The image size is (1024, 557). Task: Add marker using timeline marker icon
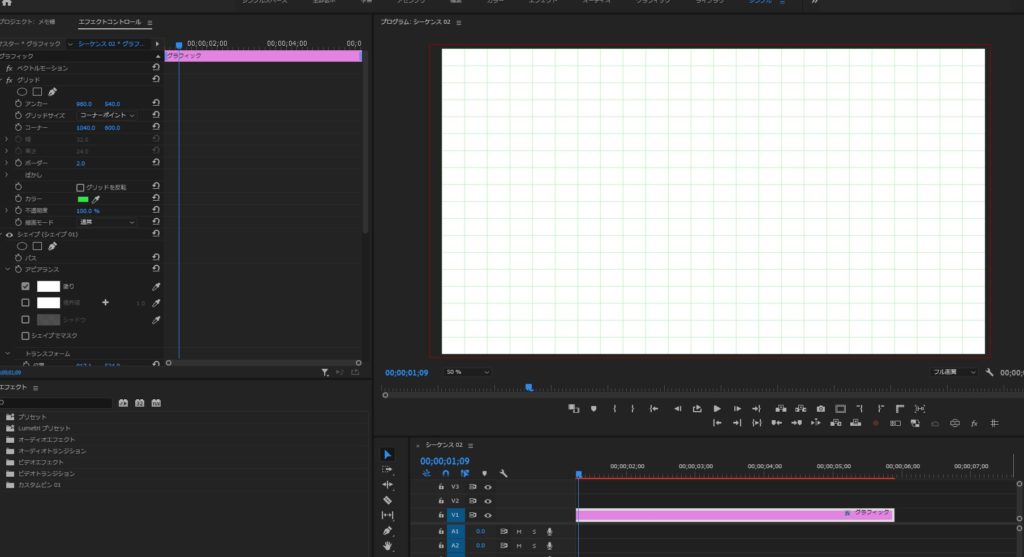pyautogui.click(x=485, y=473)
